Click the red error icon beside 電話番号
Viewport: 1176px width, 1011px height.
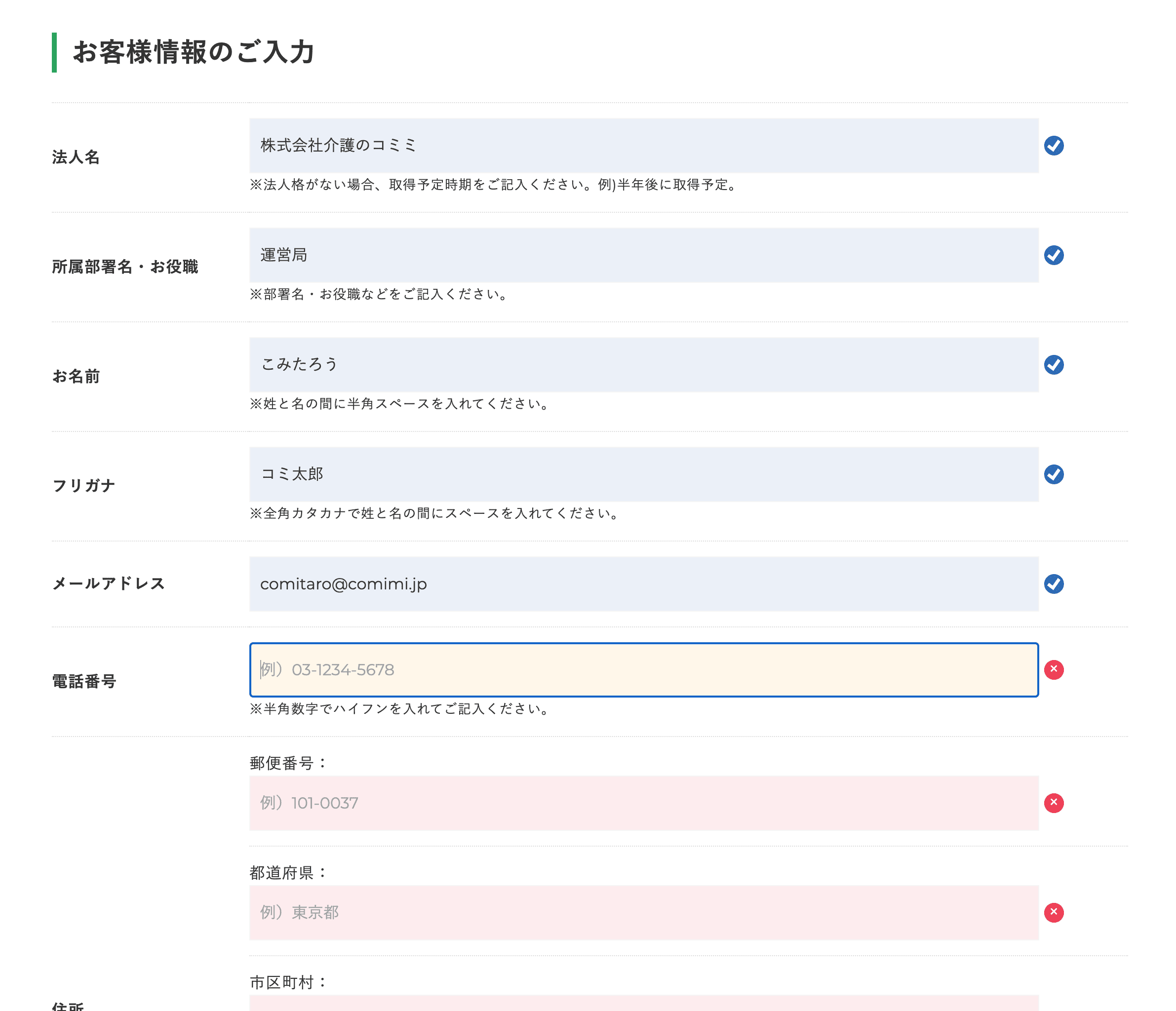point(1054,670)
